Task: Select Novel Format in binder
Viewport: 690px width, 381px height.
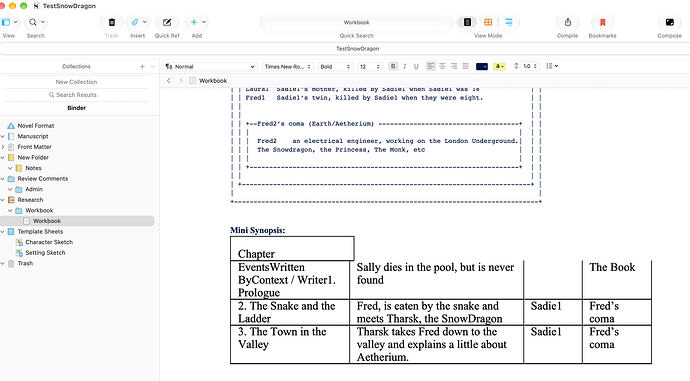Action: pyautogui.click(x=36, y=125)
